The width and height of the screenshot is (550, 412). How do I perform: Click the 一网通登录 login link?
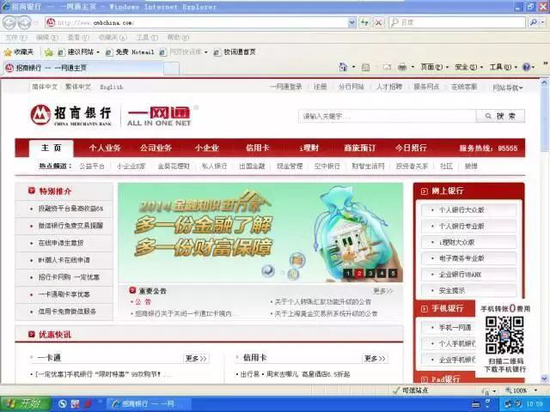(286, 87)
